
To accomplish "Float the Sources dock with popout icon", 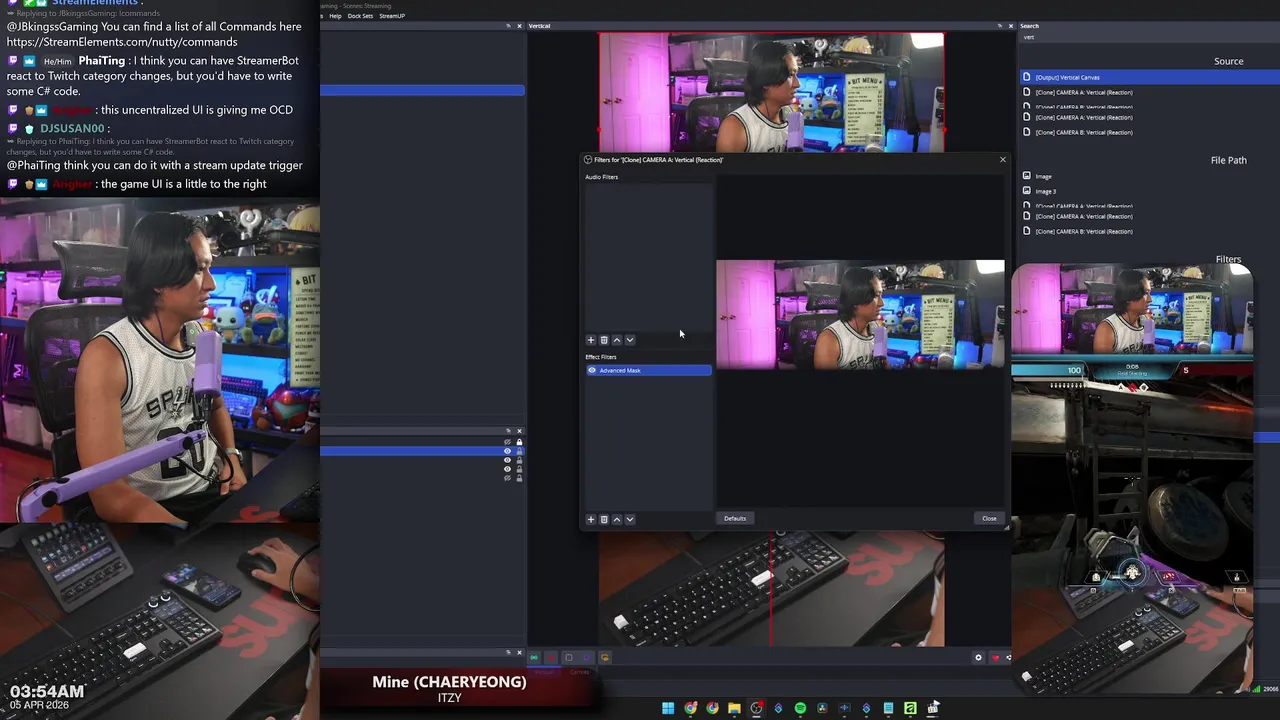I will point(508,431).
